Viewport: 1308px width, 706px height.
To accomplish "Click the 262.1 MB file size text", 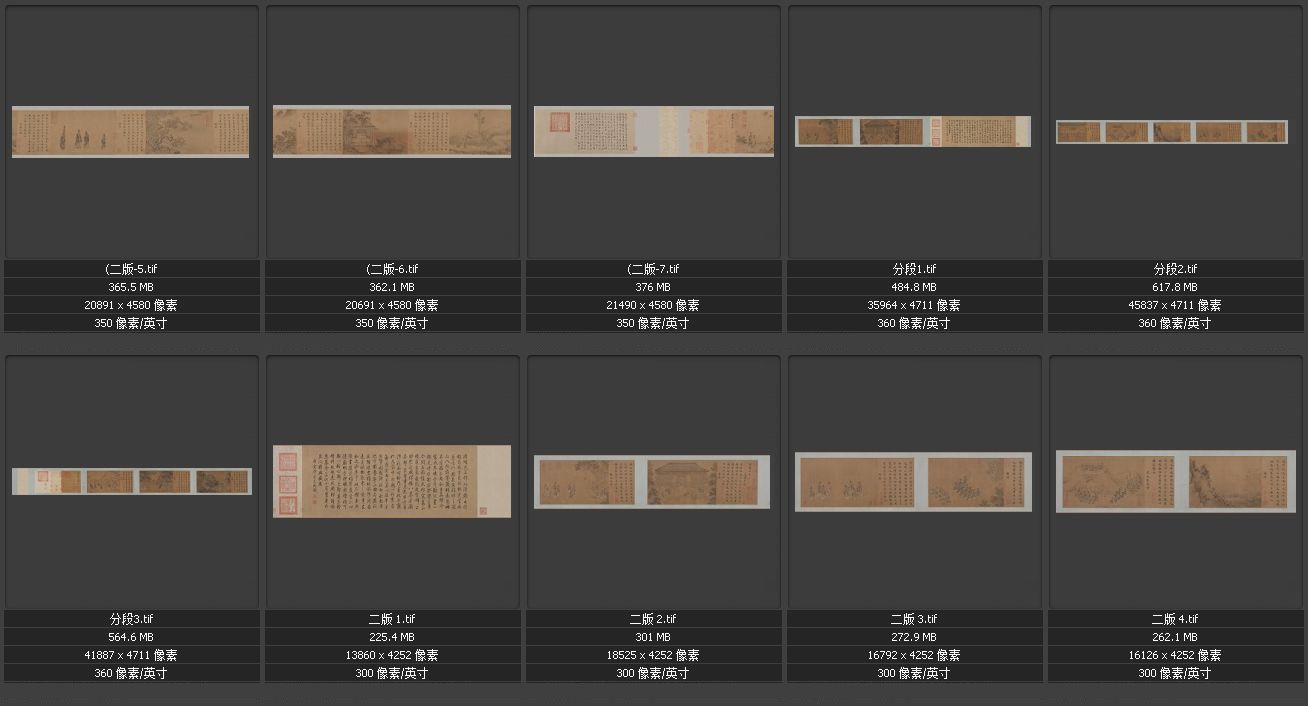I will 1175,637.
